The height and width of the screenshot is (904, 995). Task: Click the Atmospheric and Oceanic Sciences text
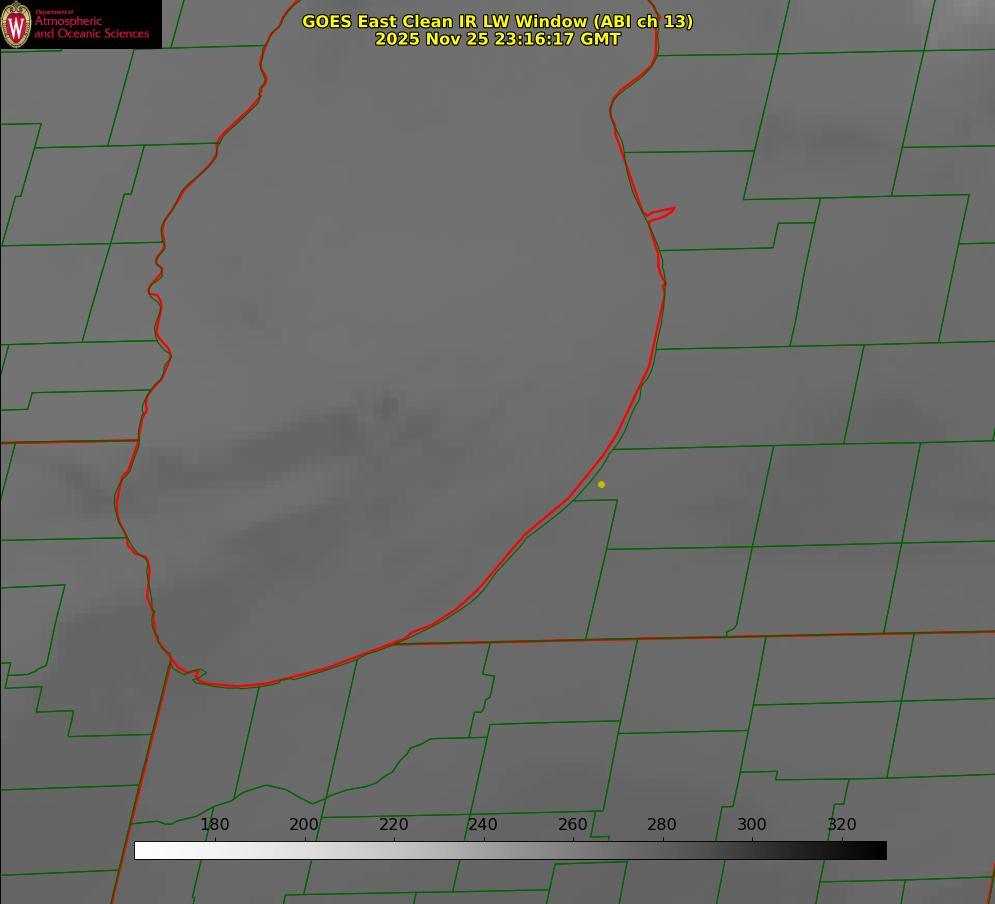click(91, 27)
